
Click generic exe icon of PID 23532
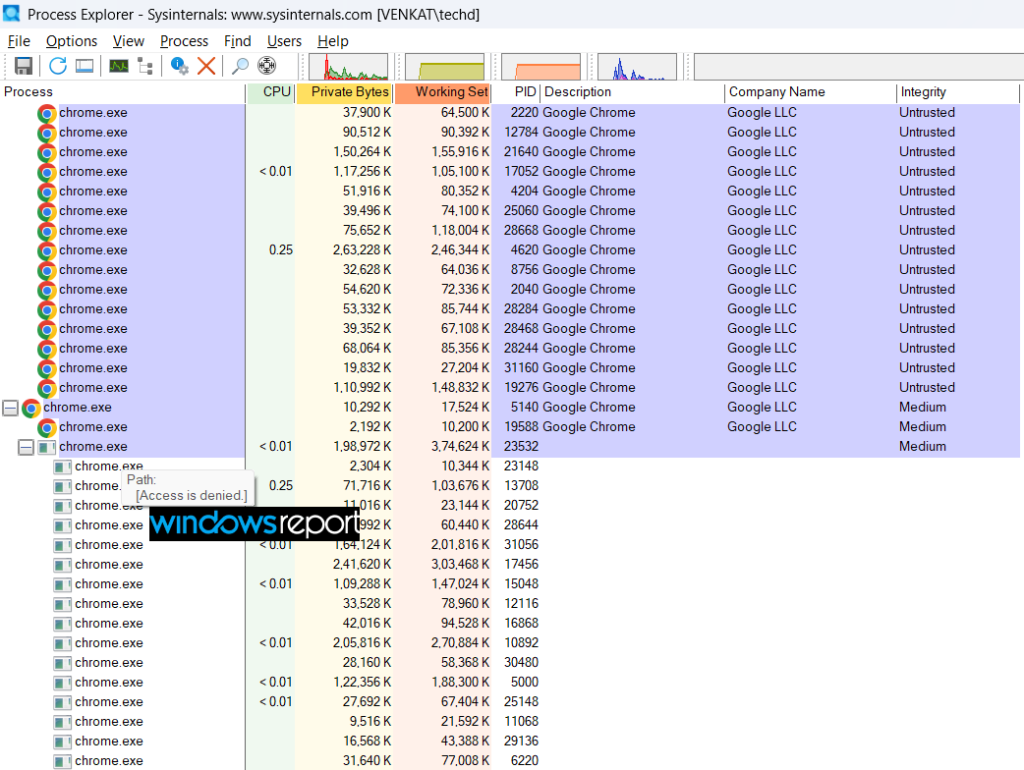(46, 447)
